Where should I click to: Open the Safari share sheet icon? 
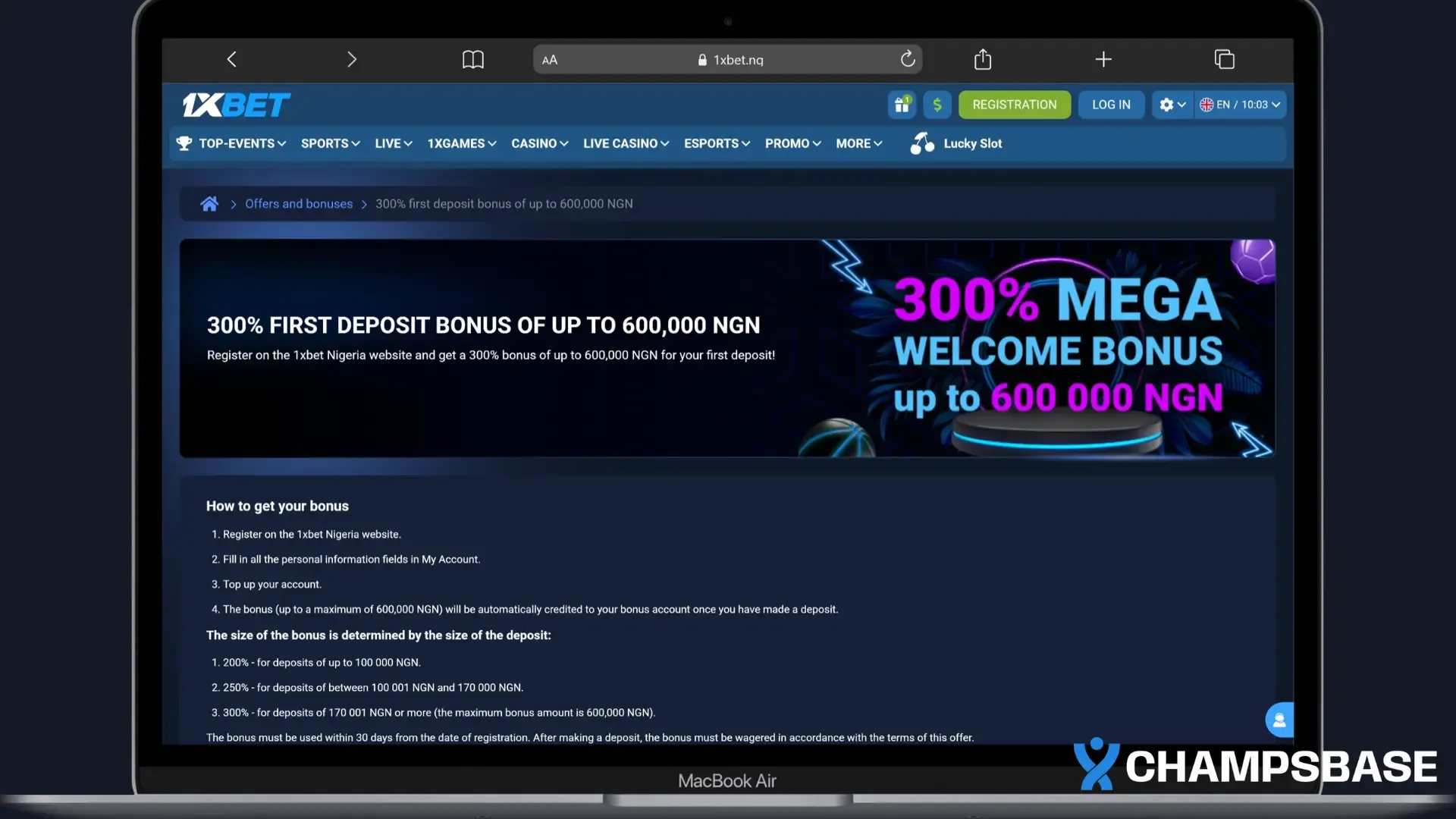(x=983, y=58)
